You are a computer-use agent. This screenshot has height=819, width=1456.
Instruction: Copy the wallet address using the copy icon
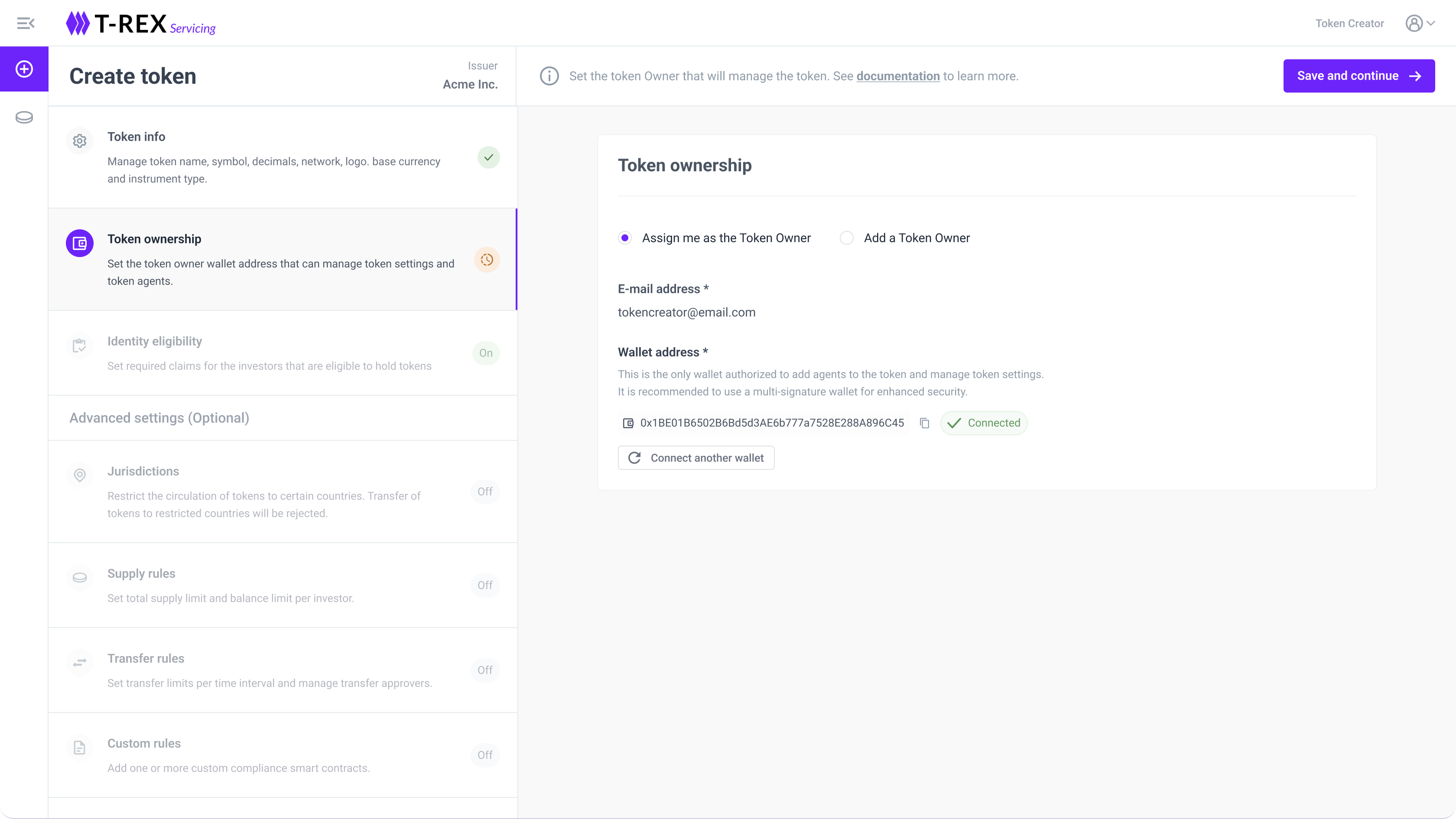925,423
